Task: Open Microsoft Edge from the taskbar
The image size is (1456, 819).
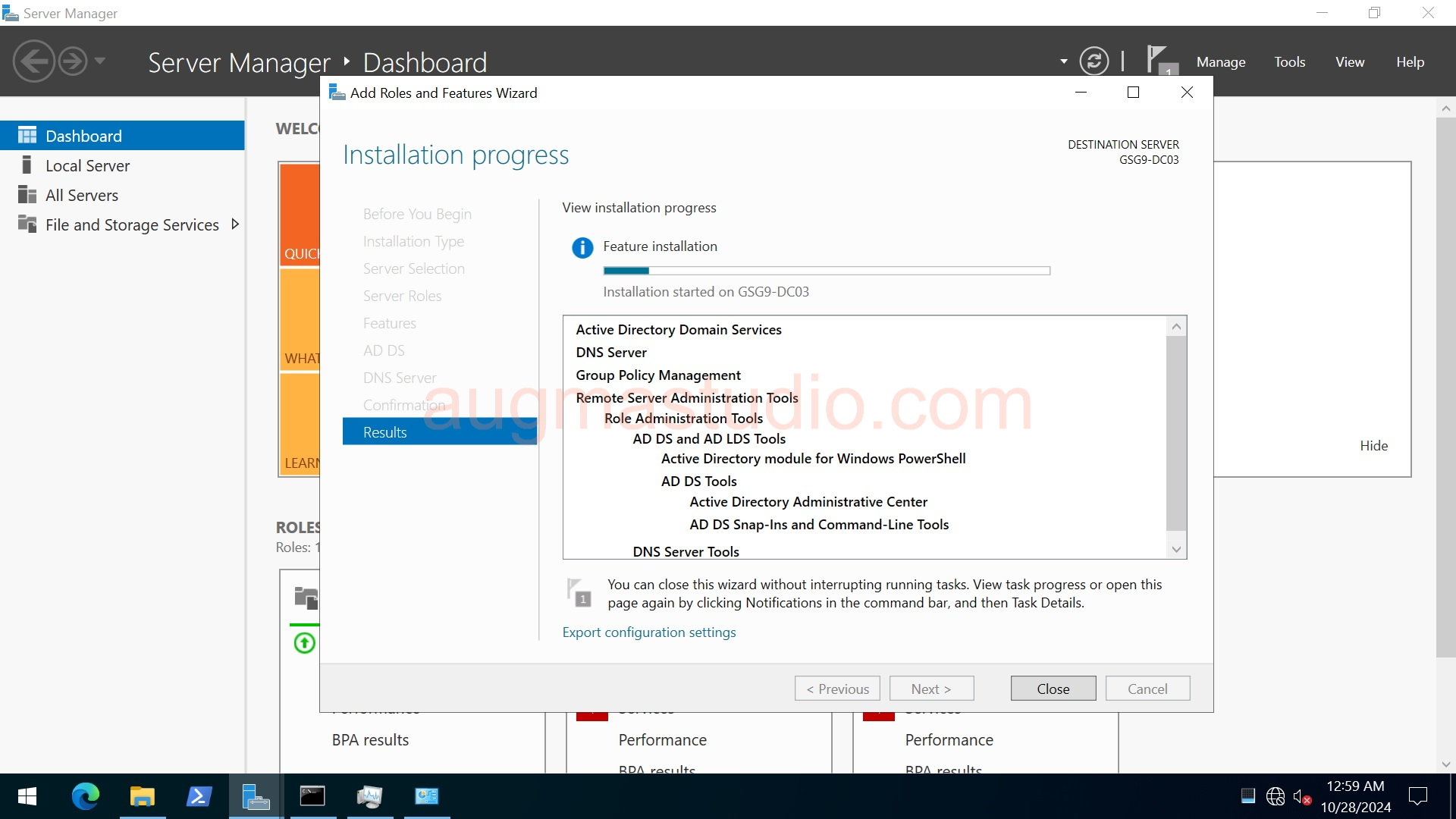Action: [86, 796]
